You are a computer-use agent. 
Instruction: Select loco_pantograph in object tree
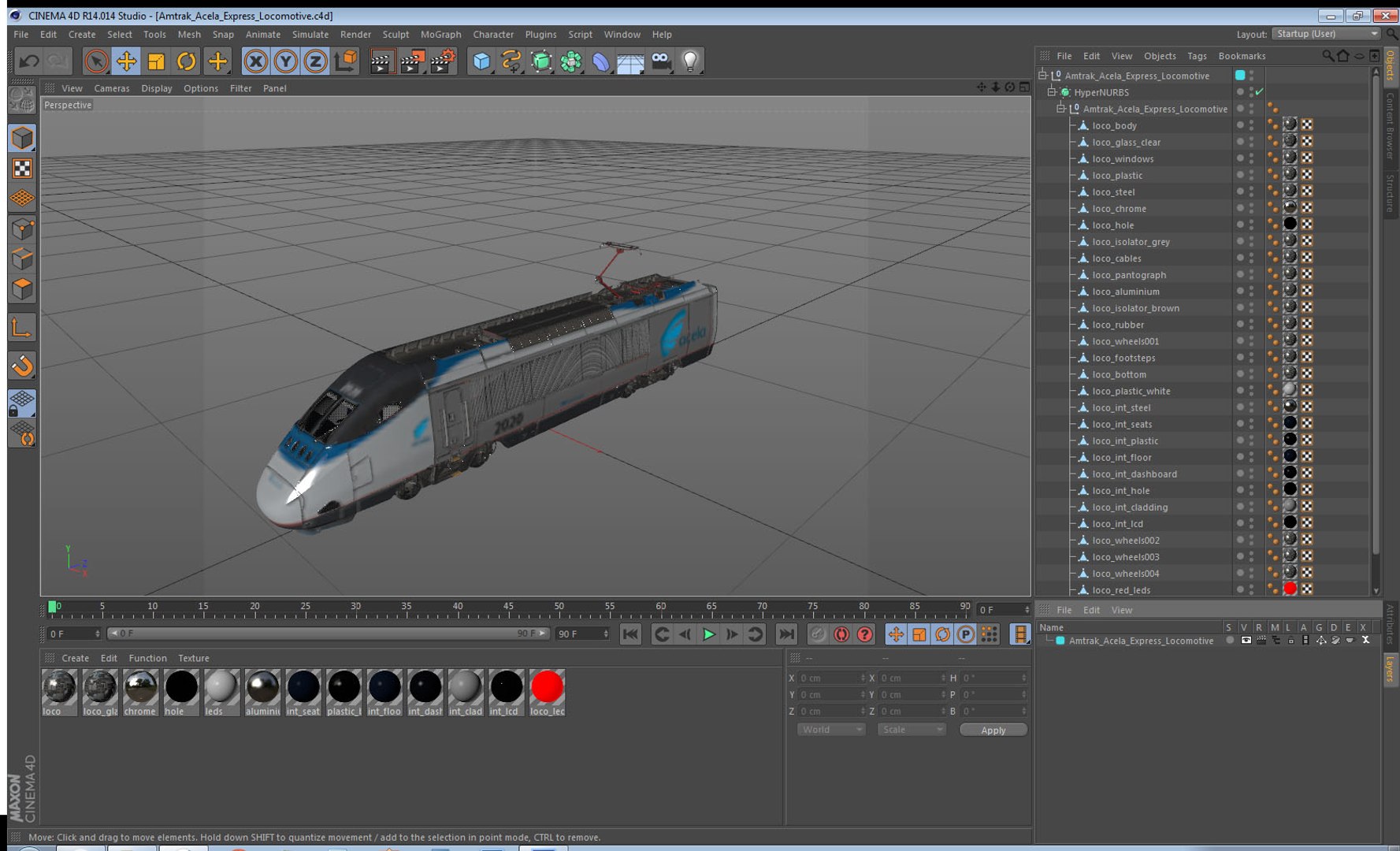pos(1128,275)
